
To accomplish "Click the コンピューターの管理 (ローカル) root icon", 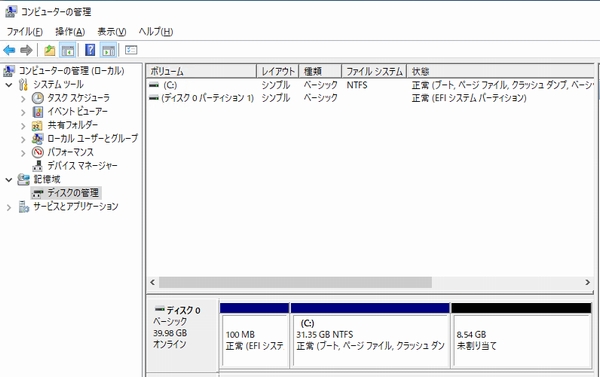I will [x=9, y=71].
